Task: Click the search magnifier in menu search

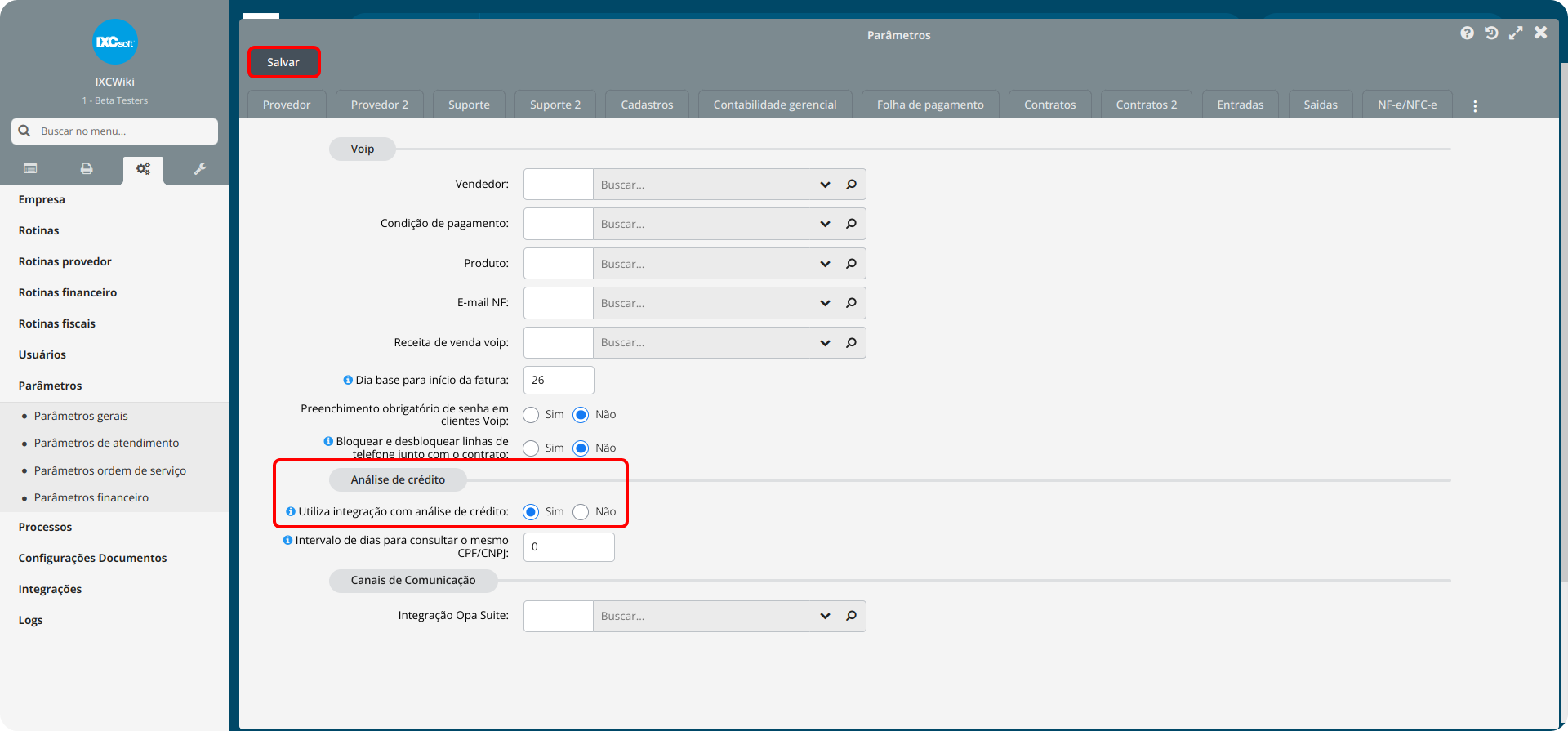Action: click(x=24, y=131)
